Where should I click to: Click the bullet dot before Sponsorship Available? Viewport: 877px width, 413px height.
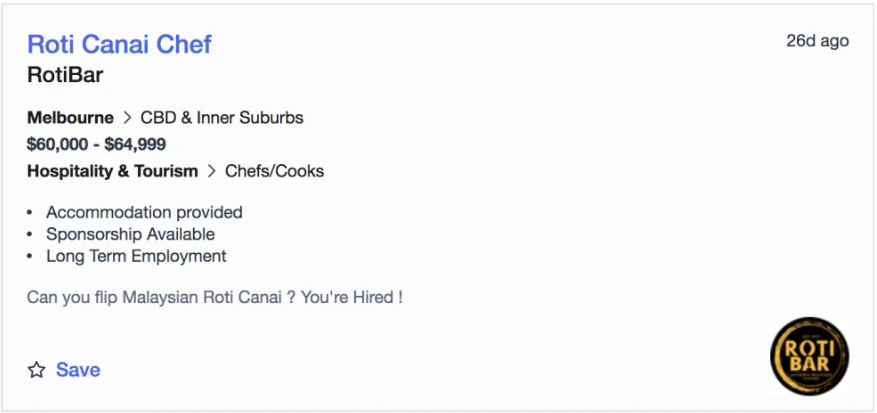coord(30,235)
